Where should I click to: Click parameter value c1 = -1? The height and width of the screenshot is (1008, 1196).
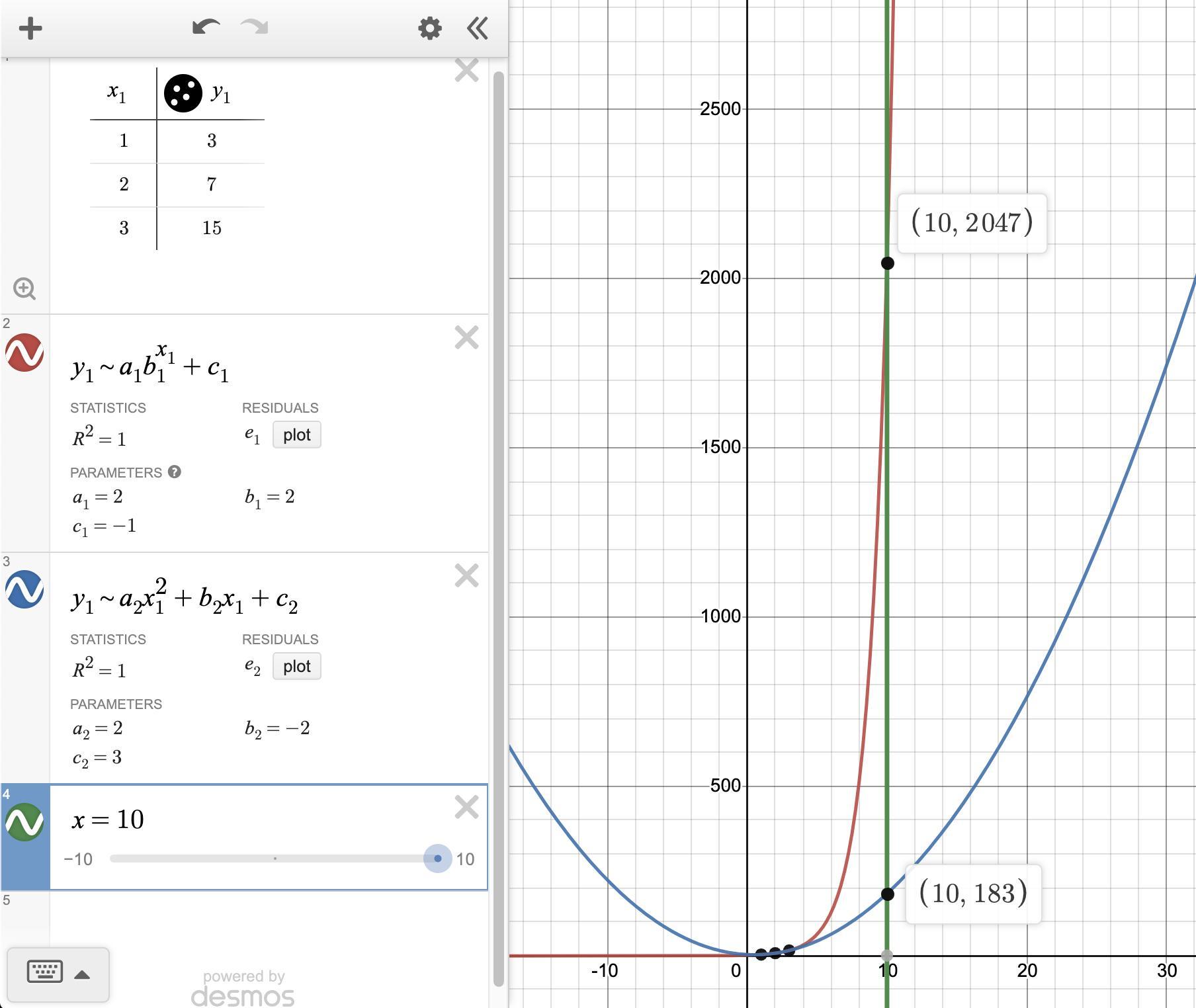click(105, 526)
